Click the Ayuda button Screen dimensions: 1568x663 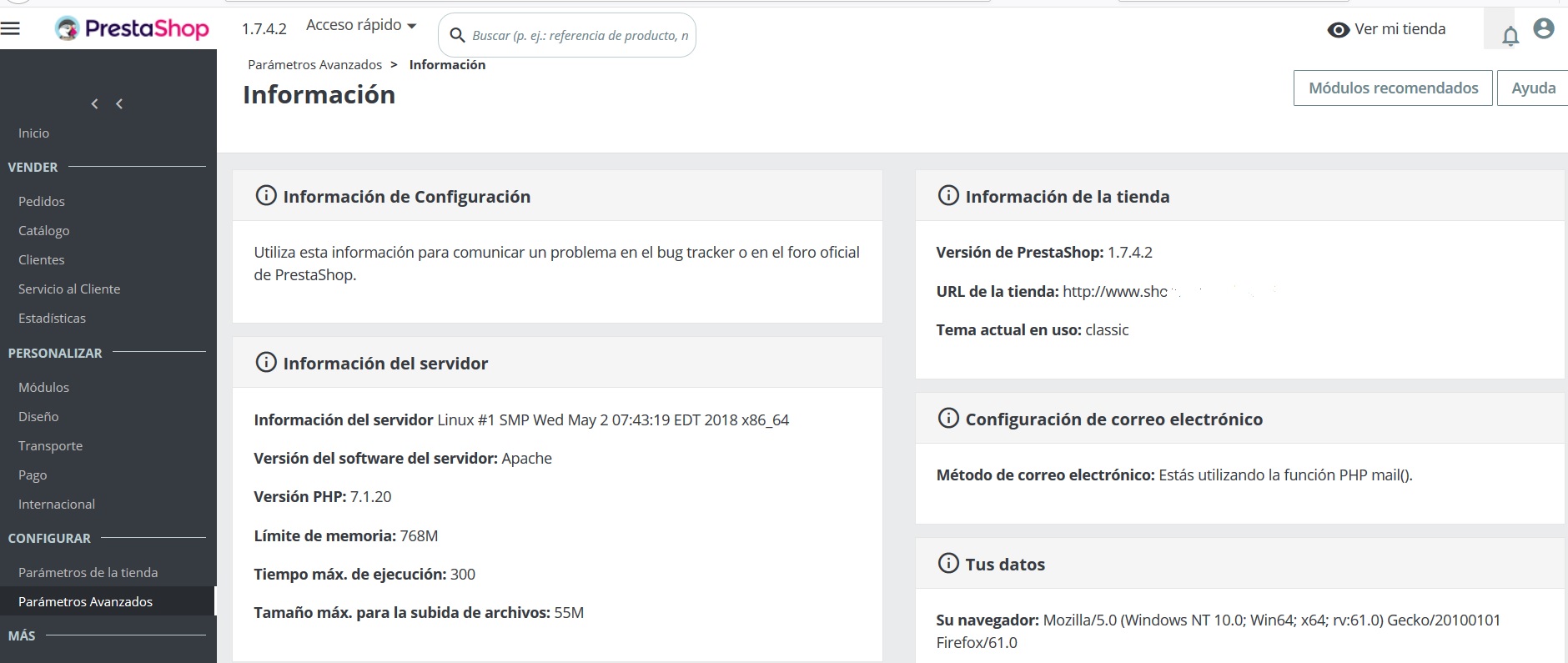click(1533, 88)
